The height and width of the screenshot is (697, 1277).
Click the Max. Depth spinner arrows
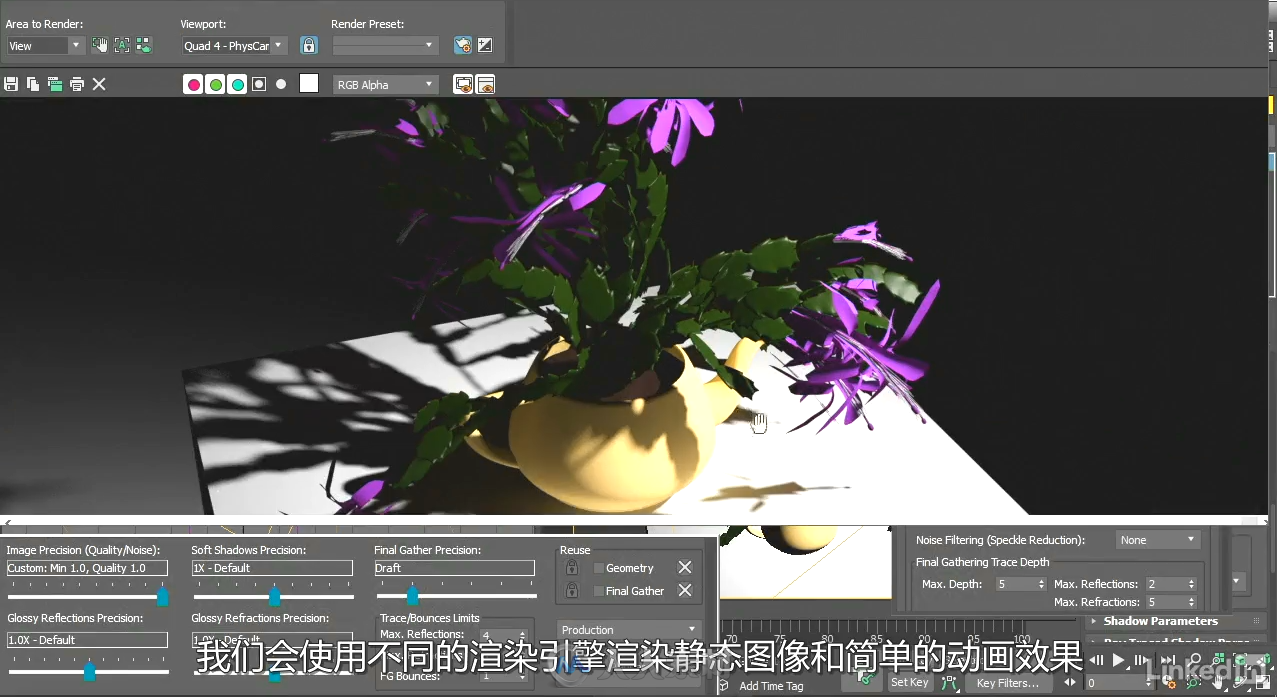pyautogui.click(x=1041, y=584)
